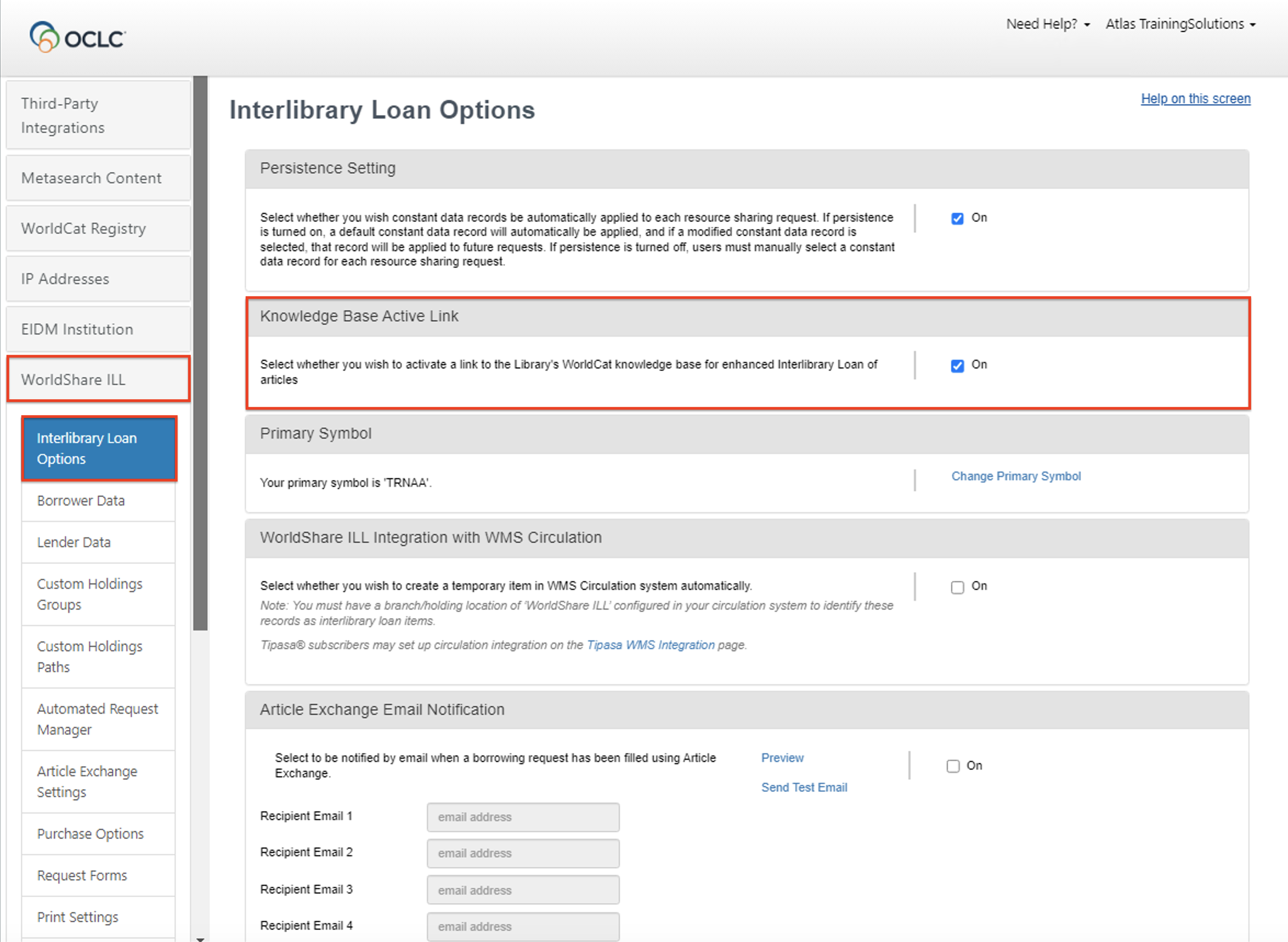Toggle Knowledge Base Active Link checkbox
Viewport: 1288px width, 942px height.
tap(957, 366)
